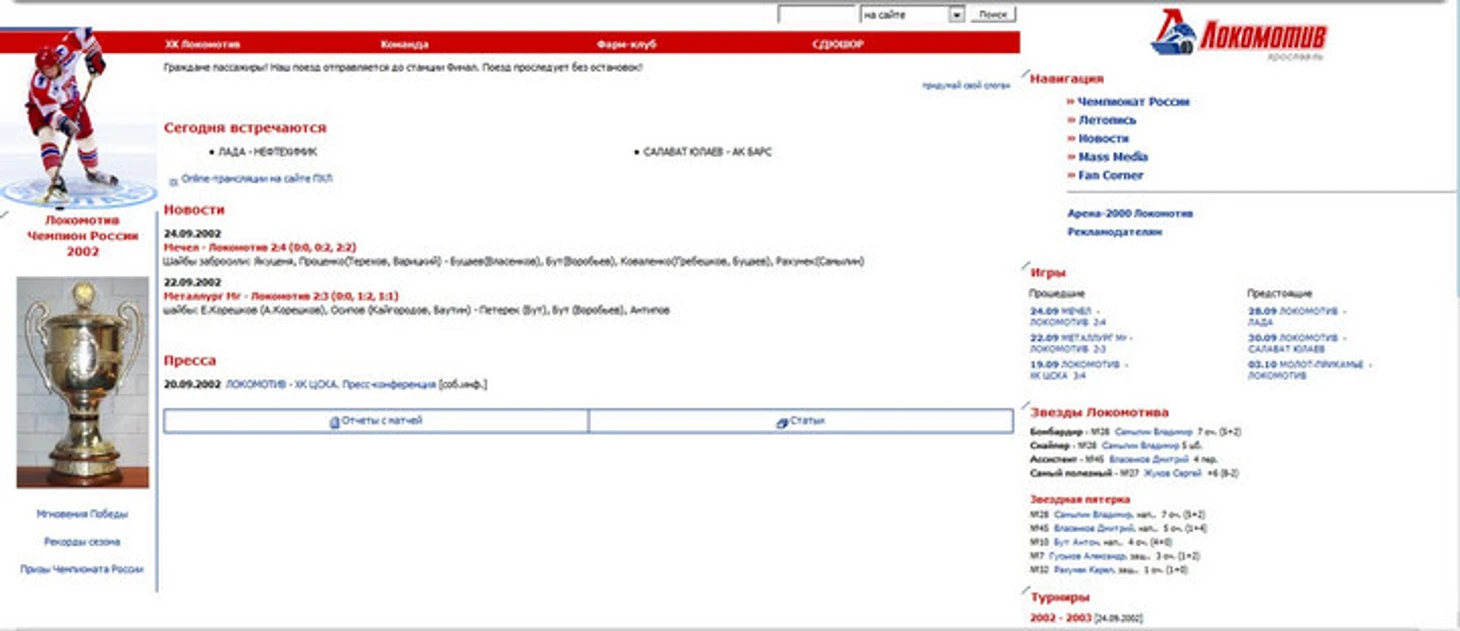Viewport: 1460px width, 631px height.
Task: Click the Сегодня встречаются heading
Action: [x=245, y=128]
